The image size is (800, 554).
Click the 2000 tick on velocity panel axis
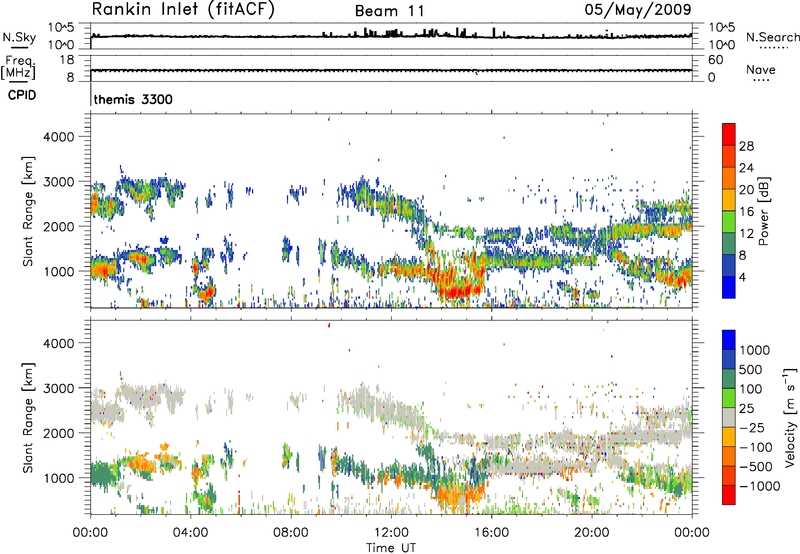(x=58, y=433)
